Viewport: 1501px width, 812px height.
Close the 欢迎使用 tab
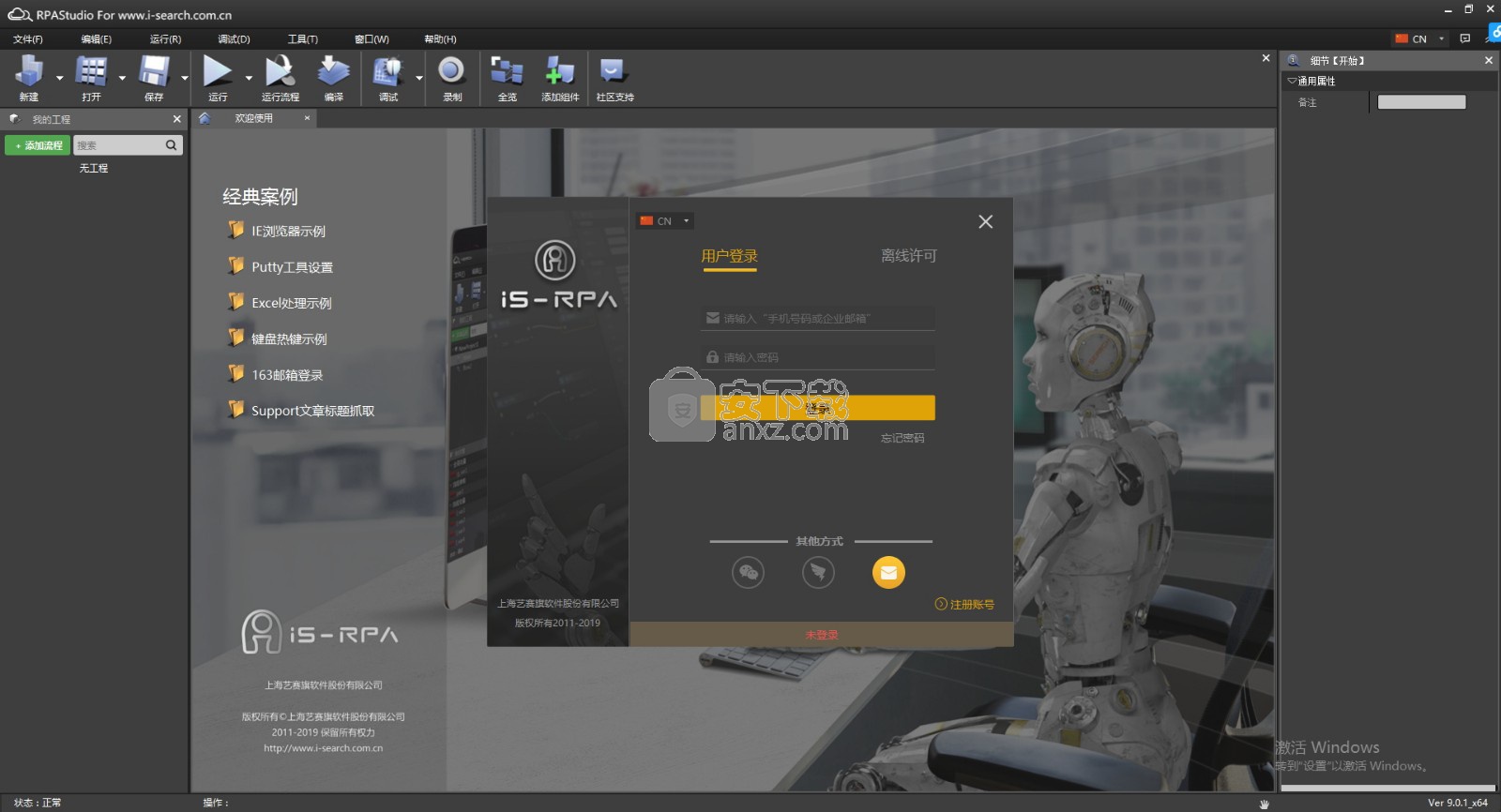coord(307,118)
